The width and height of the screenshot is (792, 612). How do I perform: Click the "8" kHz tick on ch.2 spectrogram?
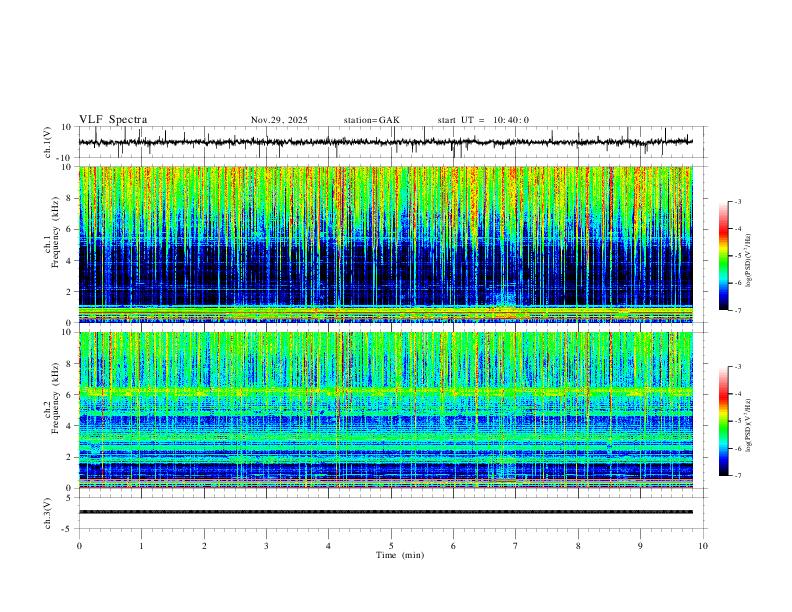coord(69,363)
